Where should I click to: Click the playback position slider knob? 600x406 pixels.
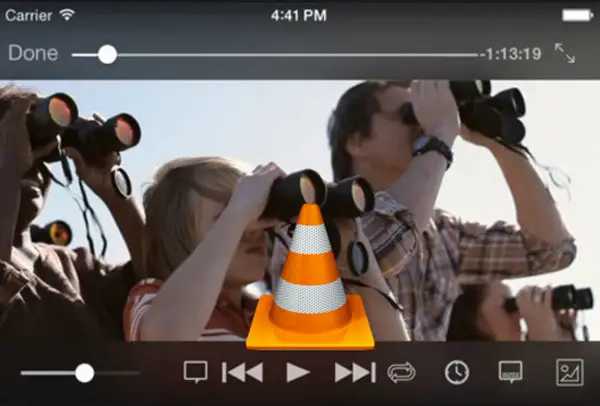(x=108, y=55)
